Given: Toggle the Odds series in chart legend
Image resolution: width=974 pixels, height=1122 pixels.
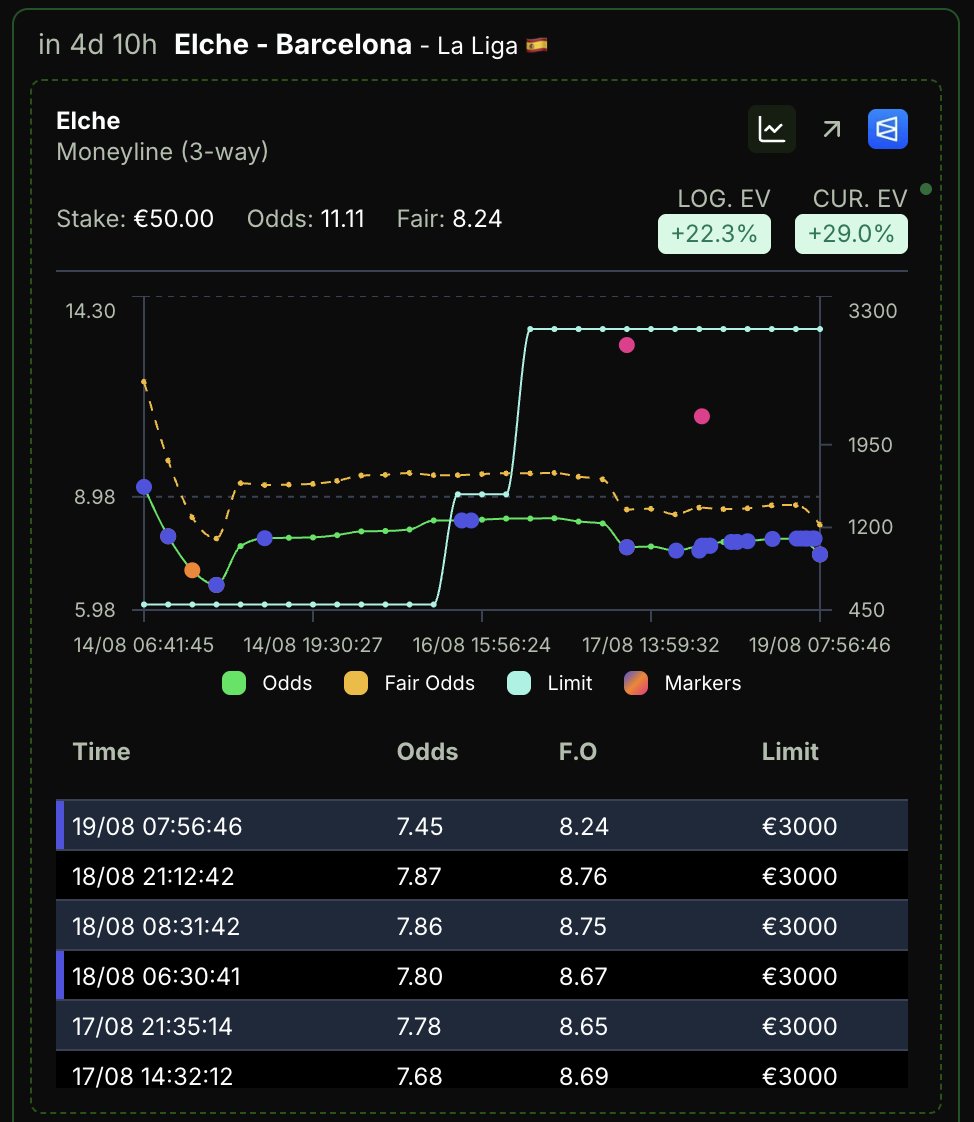Looking at the screenshot, I should [267, 683].
